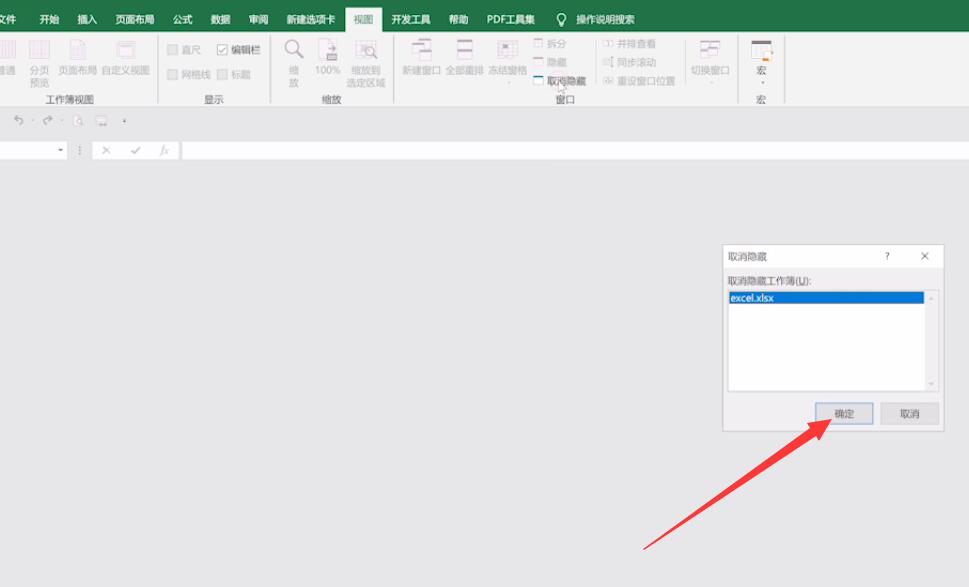Click the print preview icon in quick access toolbar
969x587 pixels.
(78, 120)
